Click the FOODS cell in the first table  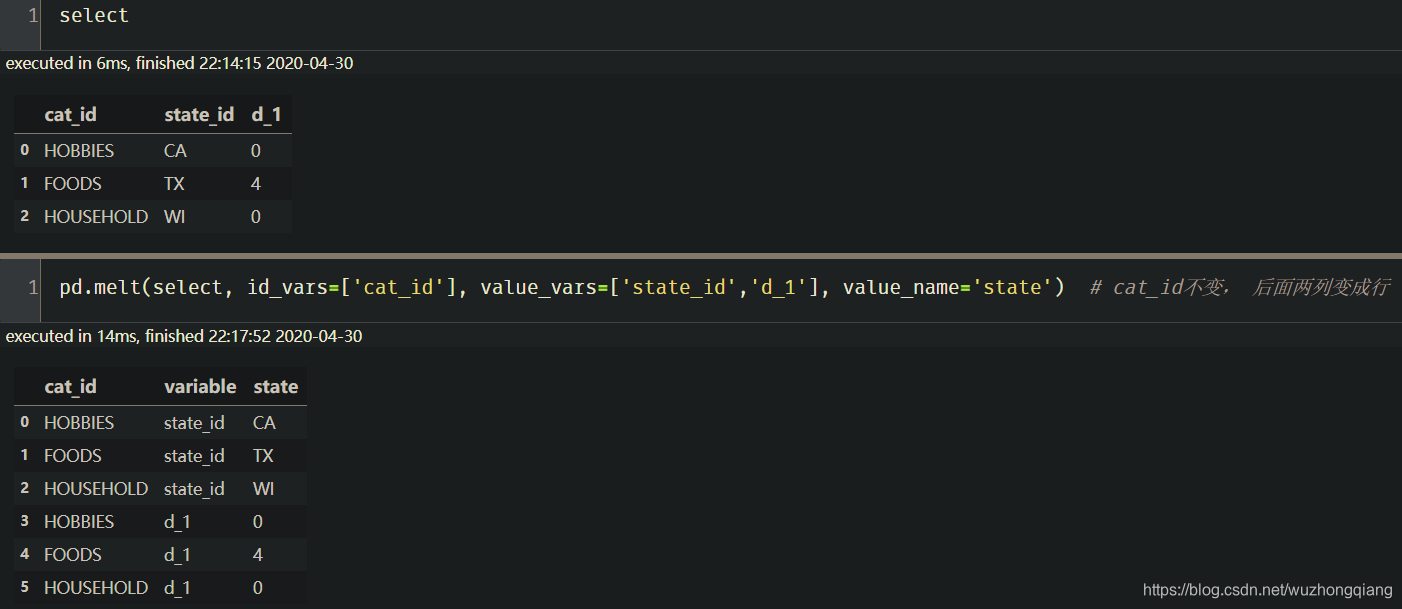click(72, 183)
